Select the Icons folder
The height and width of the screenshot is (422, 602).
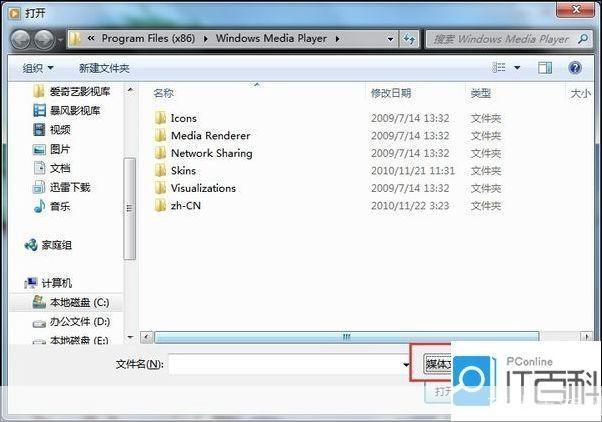click(184, 118)
